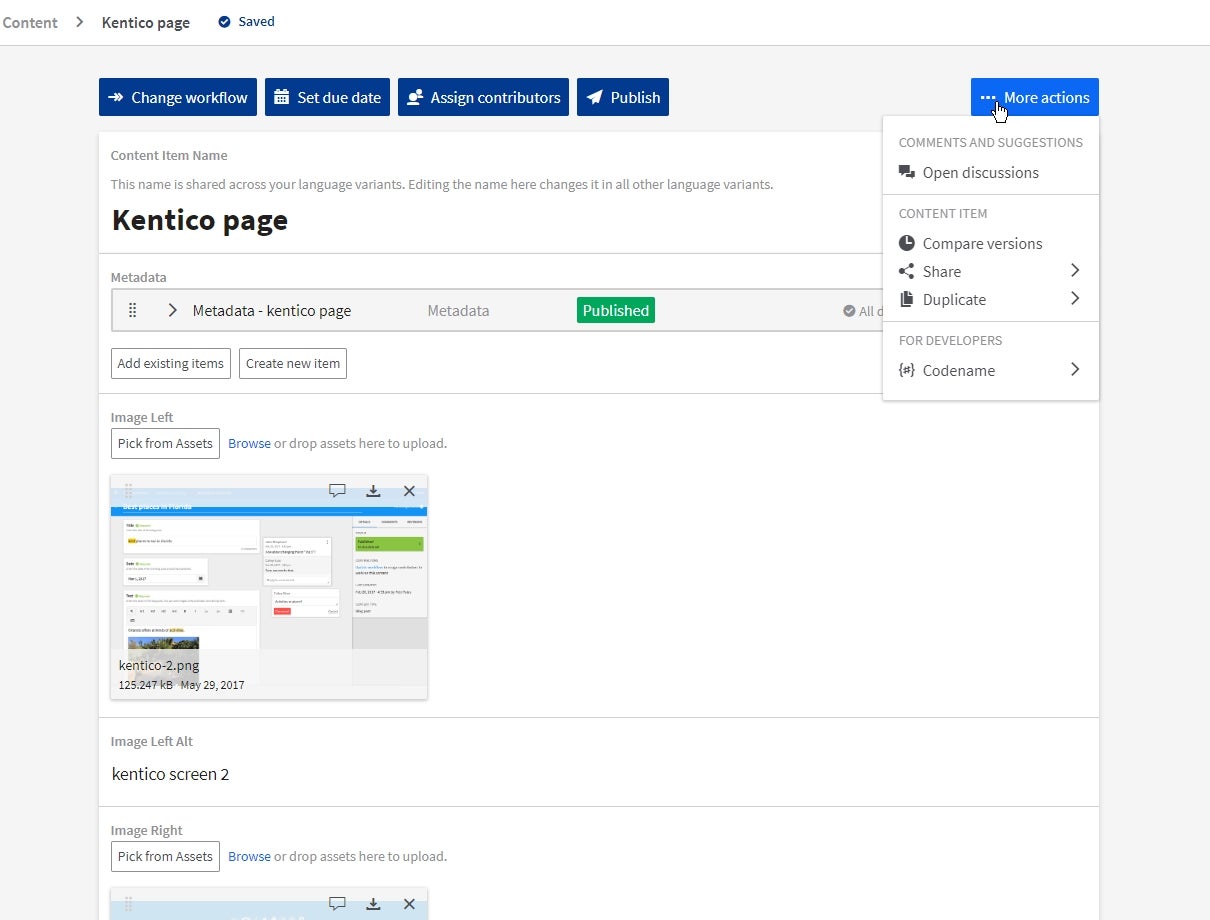Choose Compare versions in the menu

(x=981, y=243)
